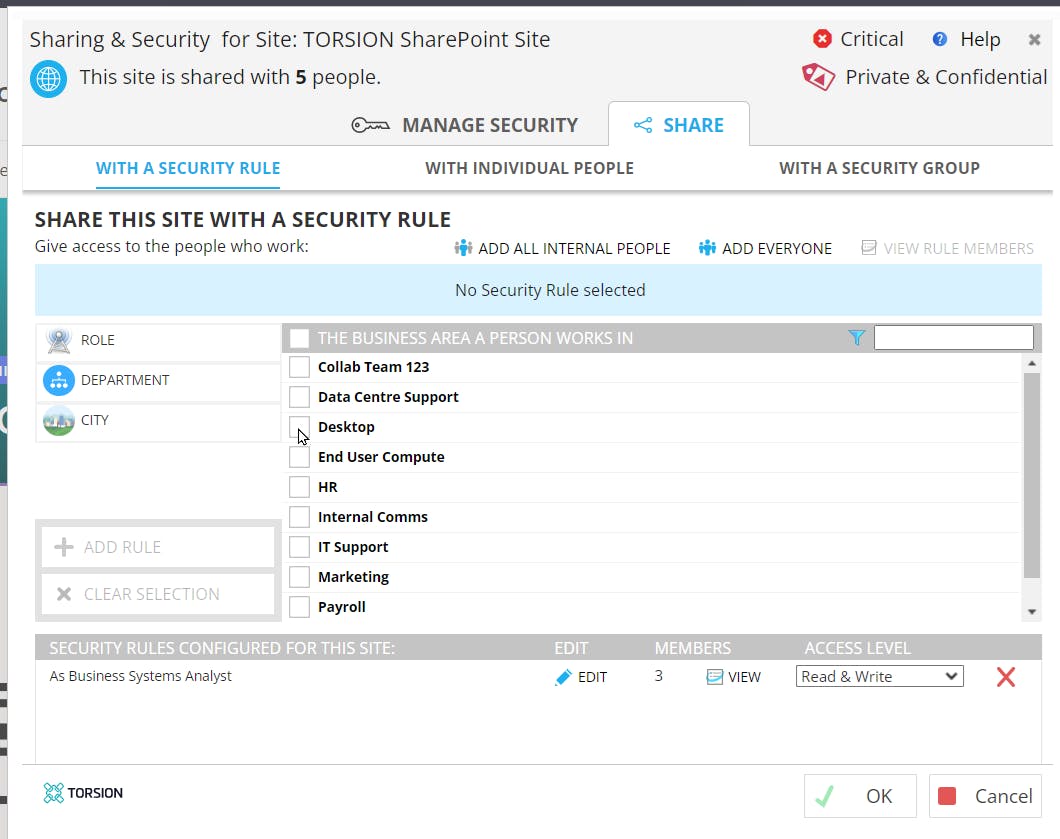Click the Add All Internal People icon
The width and height of the screenshot is (1060, 839).
coord(463,248)
